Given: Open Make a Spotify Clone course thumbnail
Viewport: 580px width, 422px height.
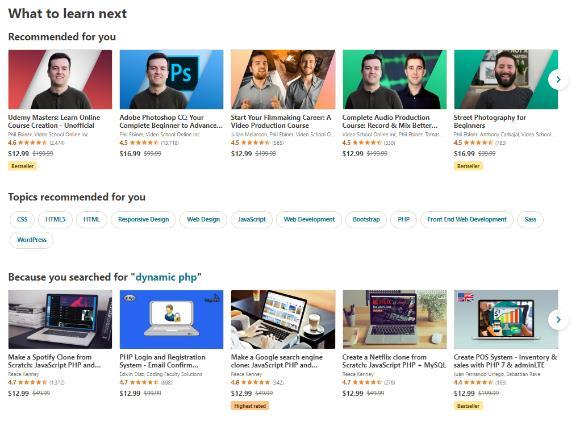Looking at the screenshot, I should coord(60,319).
